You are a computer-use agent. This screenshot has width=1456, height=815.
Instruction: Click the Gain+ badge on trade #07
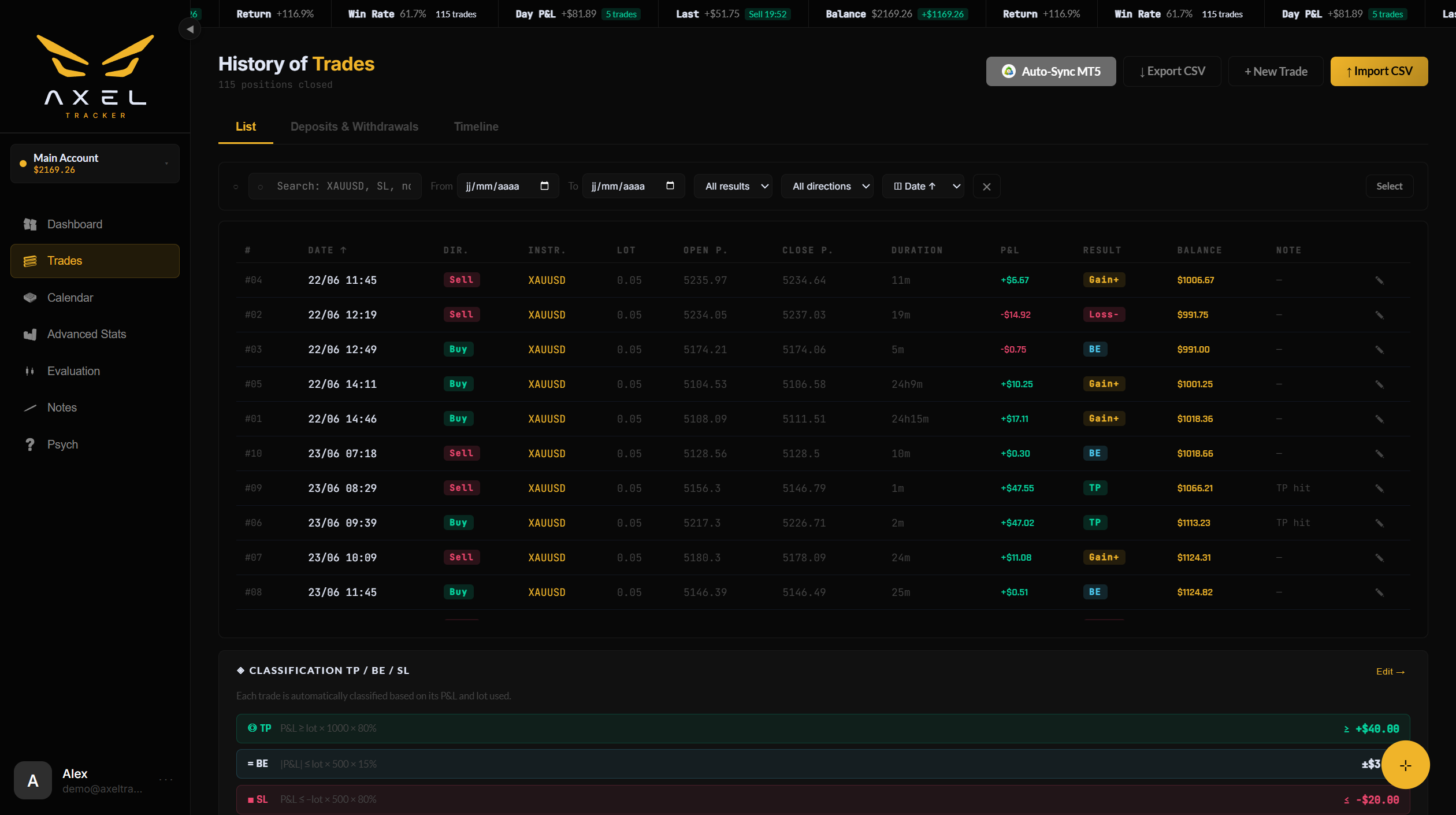click(1104, 557)
